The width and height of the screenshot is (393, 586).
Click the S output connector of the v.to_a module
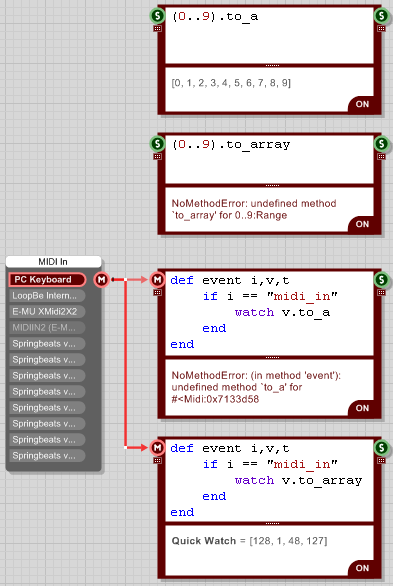click(x=381, y=279)
